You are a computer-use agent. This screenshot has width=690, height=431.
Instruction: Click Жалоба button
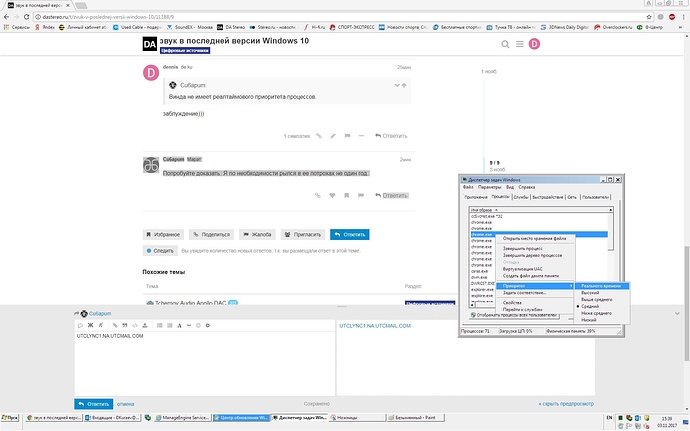(x=257, y=235)
